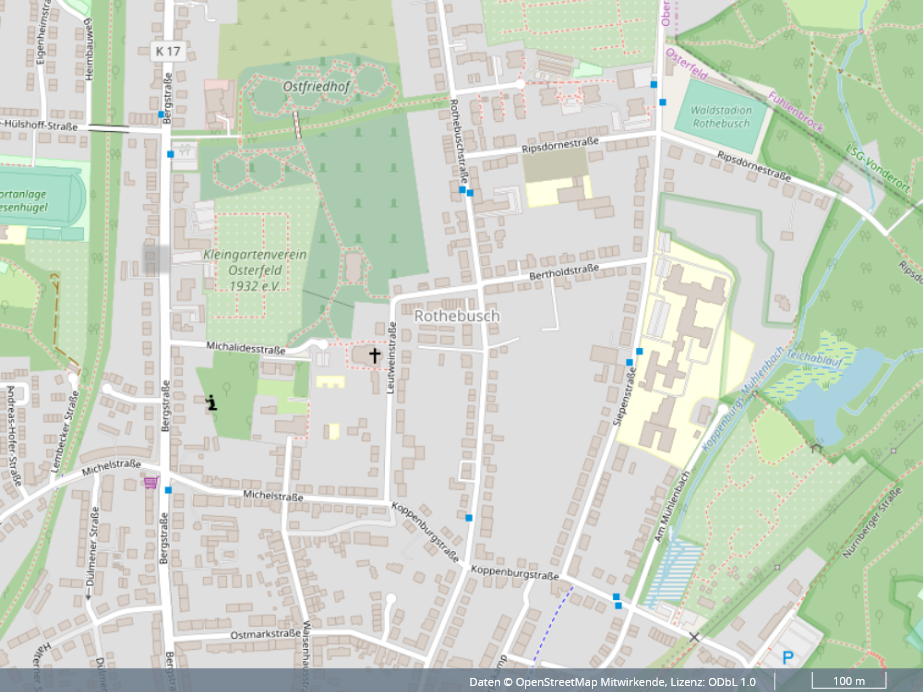Click the Eigenheimstraße street label
The image size is (923, 692).
point(41,32)
